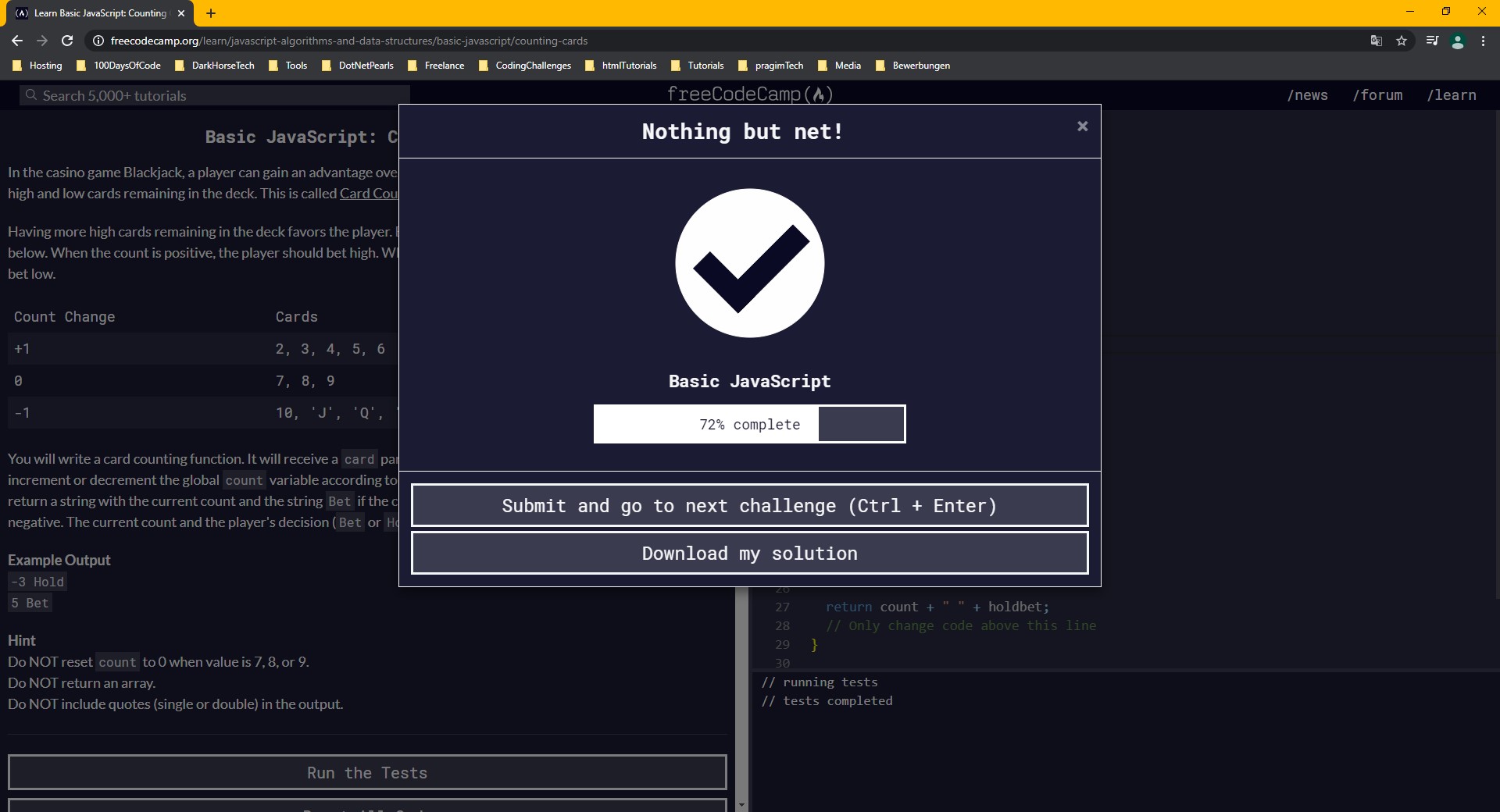Open the media controls icon

(1431, 41)
